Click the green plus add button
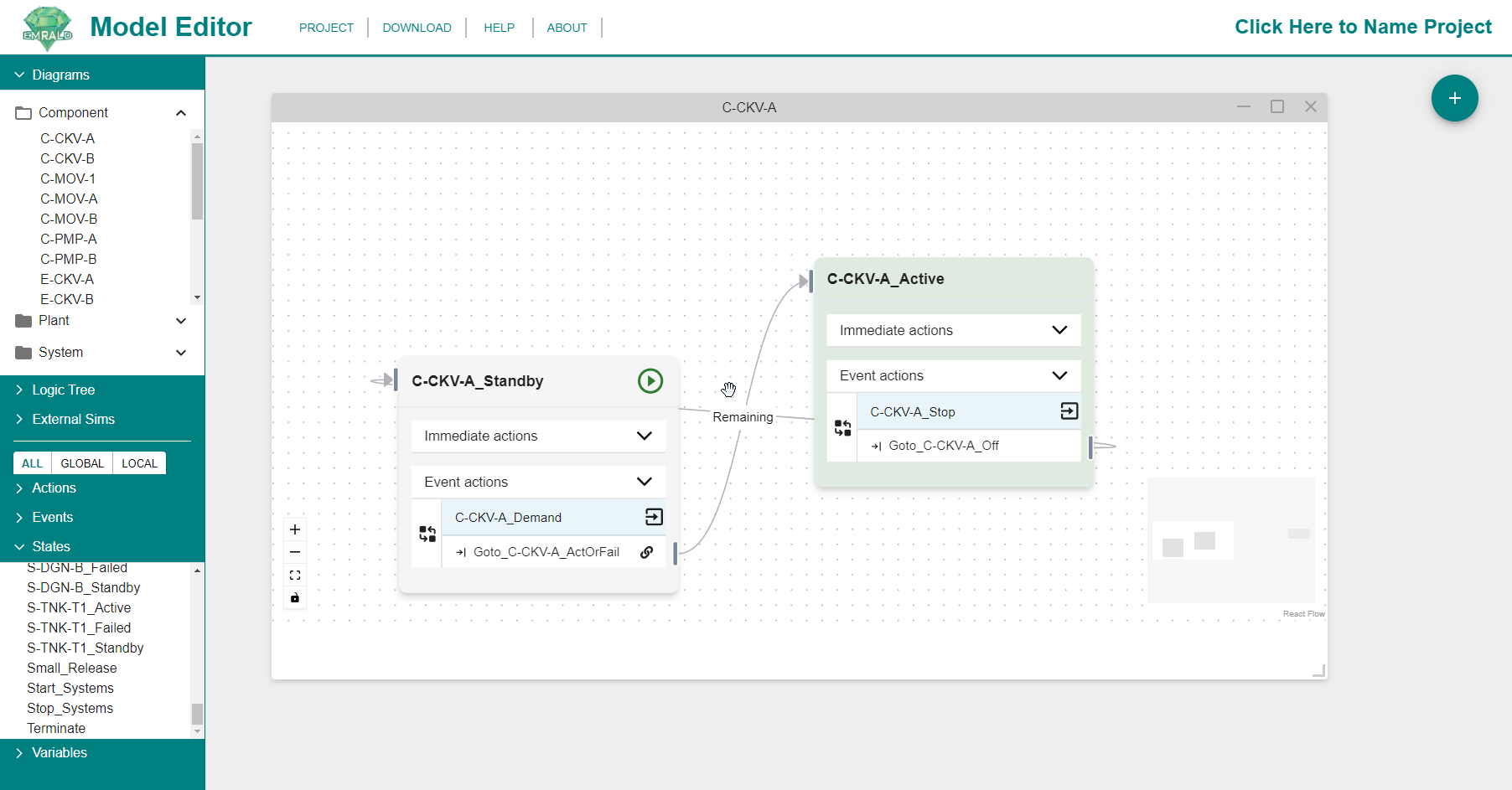1512x790 pixels. pos(1454,98)
